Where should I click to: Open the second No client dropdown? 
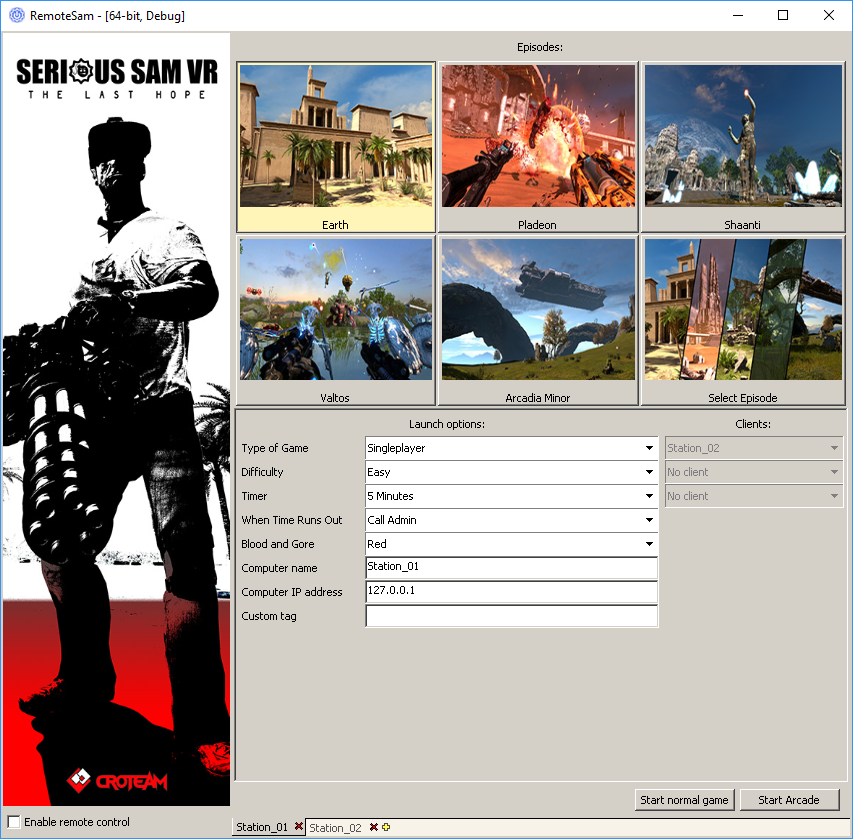pyautogui.click(x=754, y=472)
